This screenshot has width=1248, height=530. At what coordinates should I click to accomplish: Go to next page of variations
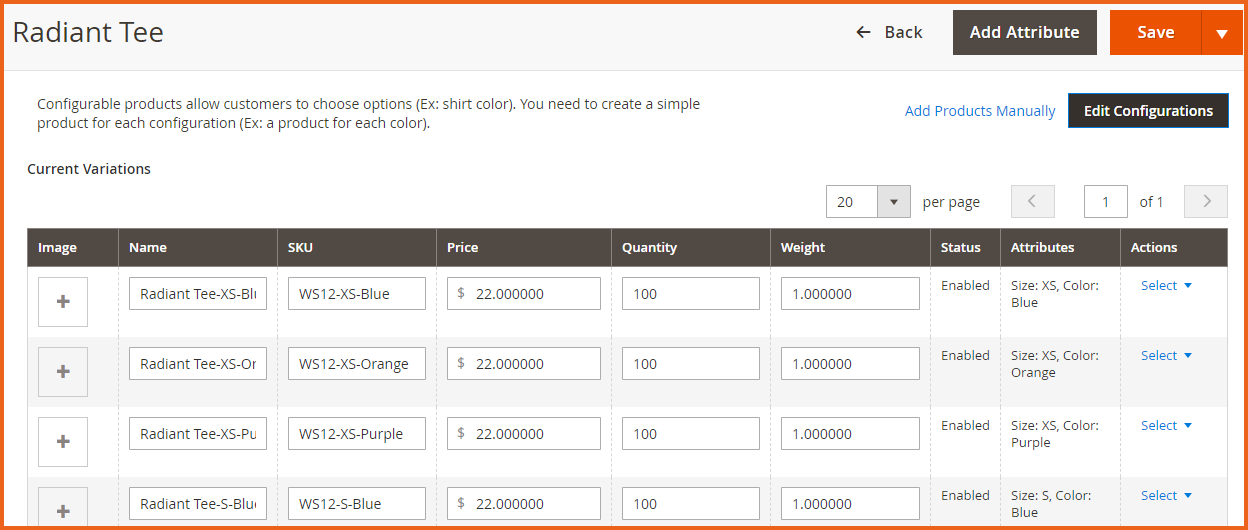(x=1205, y=202)
